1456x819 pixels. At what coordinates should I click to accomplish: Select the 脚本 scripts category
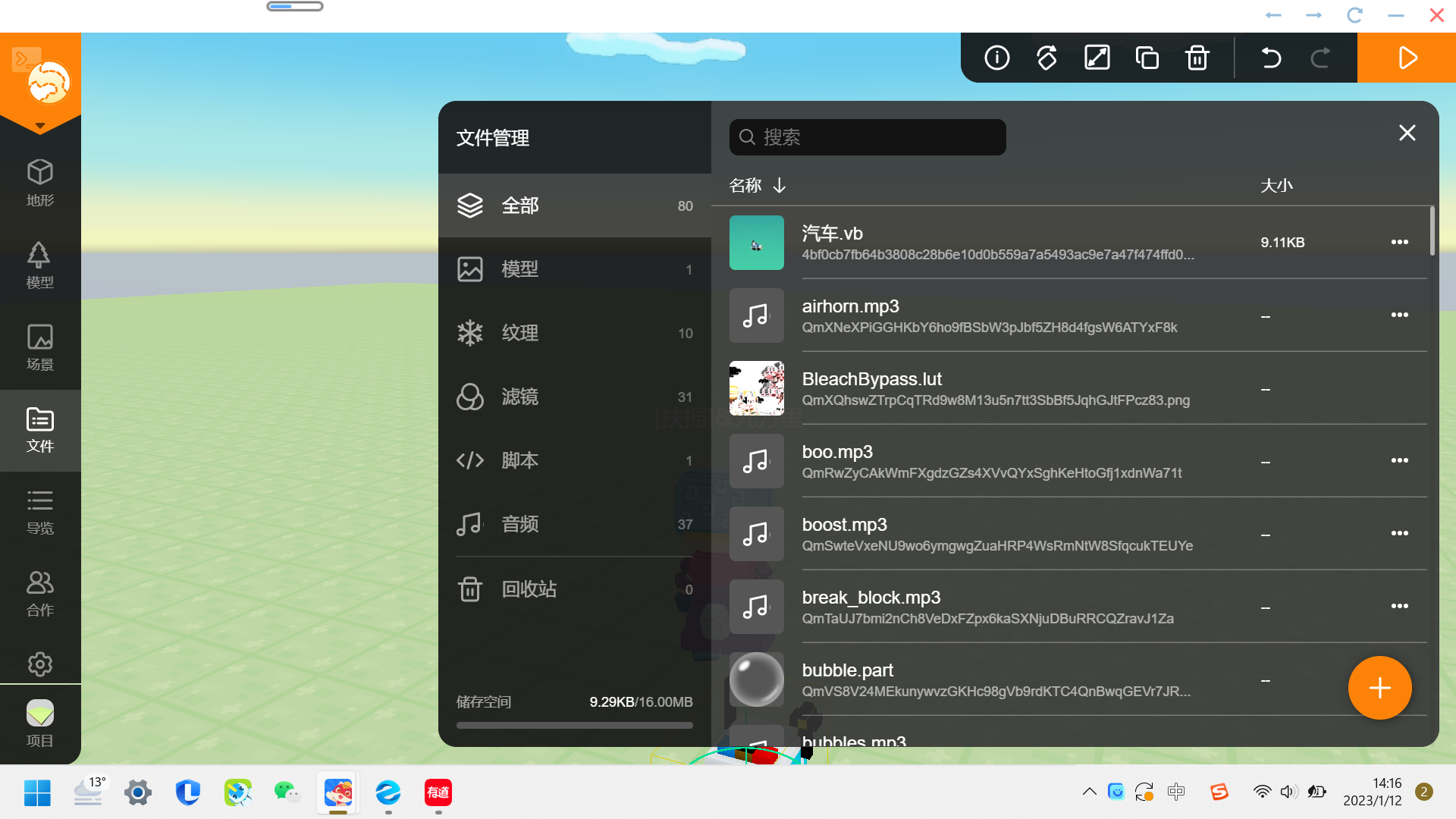575,460
